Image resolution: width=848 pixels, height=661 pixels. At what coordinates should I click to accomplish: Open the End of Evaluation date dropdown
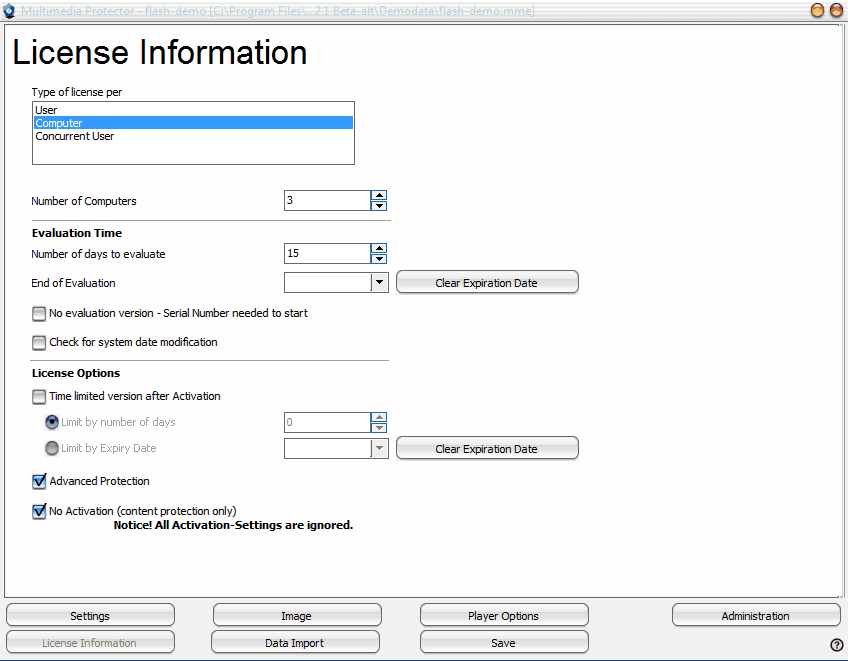379,283
